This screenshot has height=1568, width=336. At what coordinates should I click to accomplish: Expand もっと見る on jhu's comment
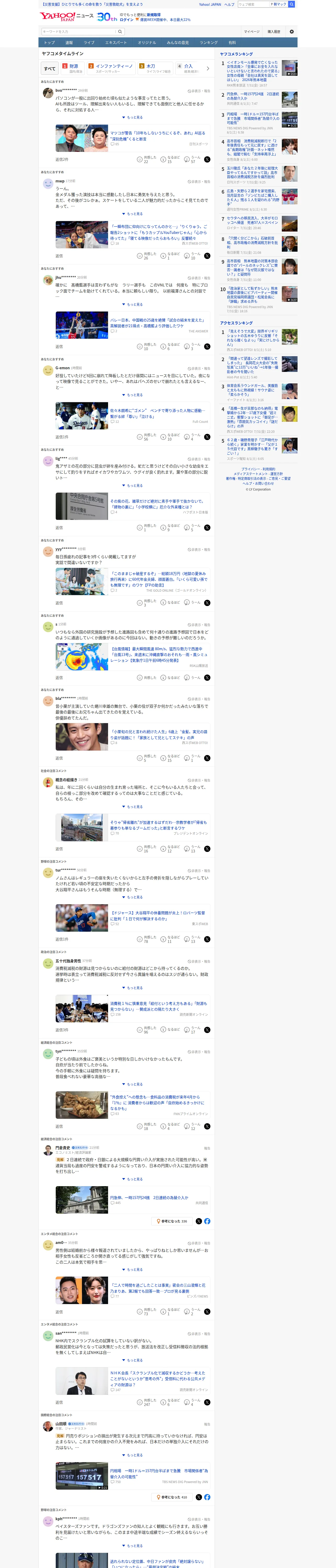132,304
